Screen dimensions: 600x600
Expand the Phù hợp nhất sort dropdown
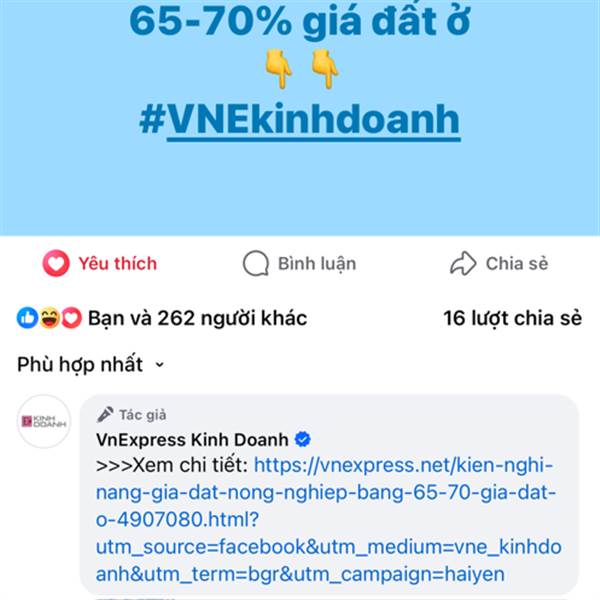91,364
